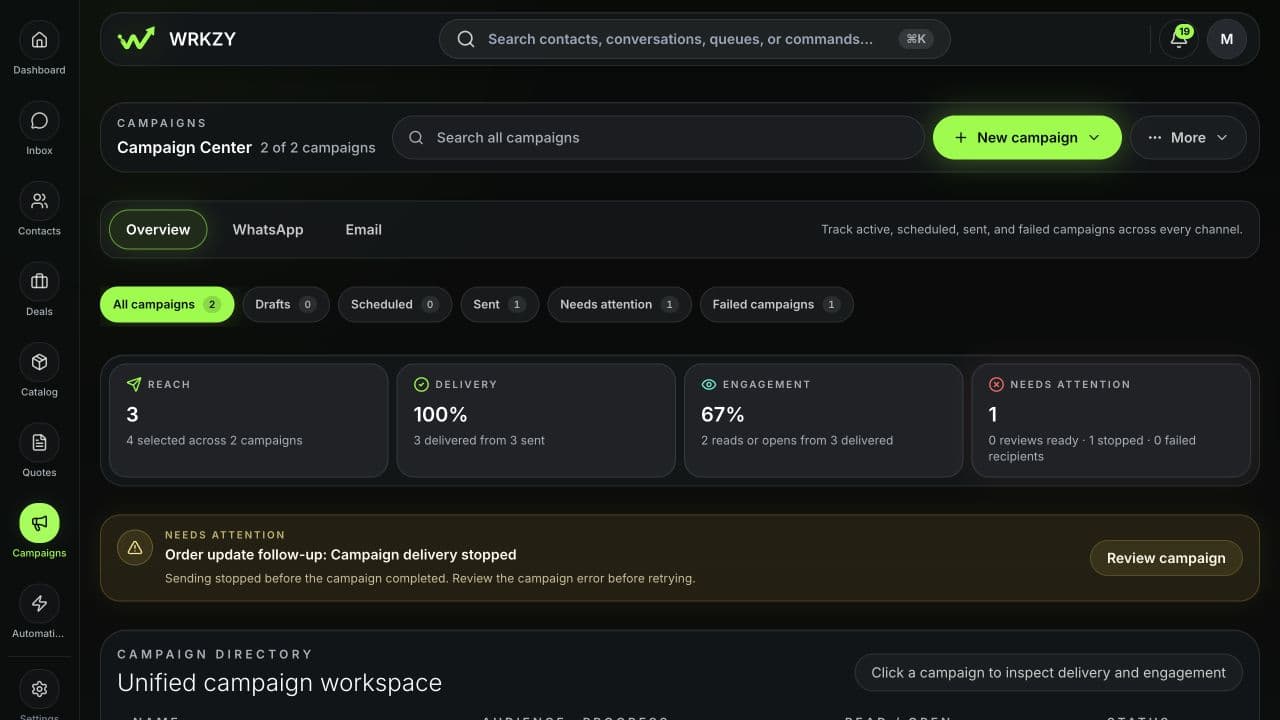Click the warning triangle in Needs Attention banner
The width and height of the screenshot is (1280, 720).
point(135,548)
